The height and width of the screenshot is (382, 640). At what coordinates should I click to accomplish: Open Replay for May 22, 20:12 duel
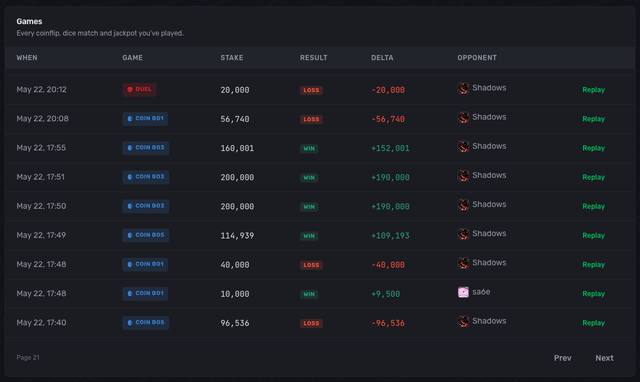pyautogui.click(x=593, y=90)
